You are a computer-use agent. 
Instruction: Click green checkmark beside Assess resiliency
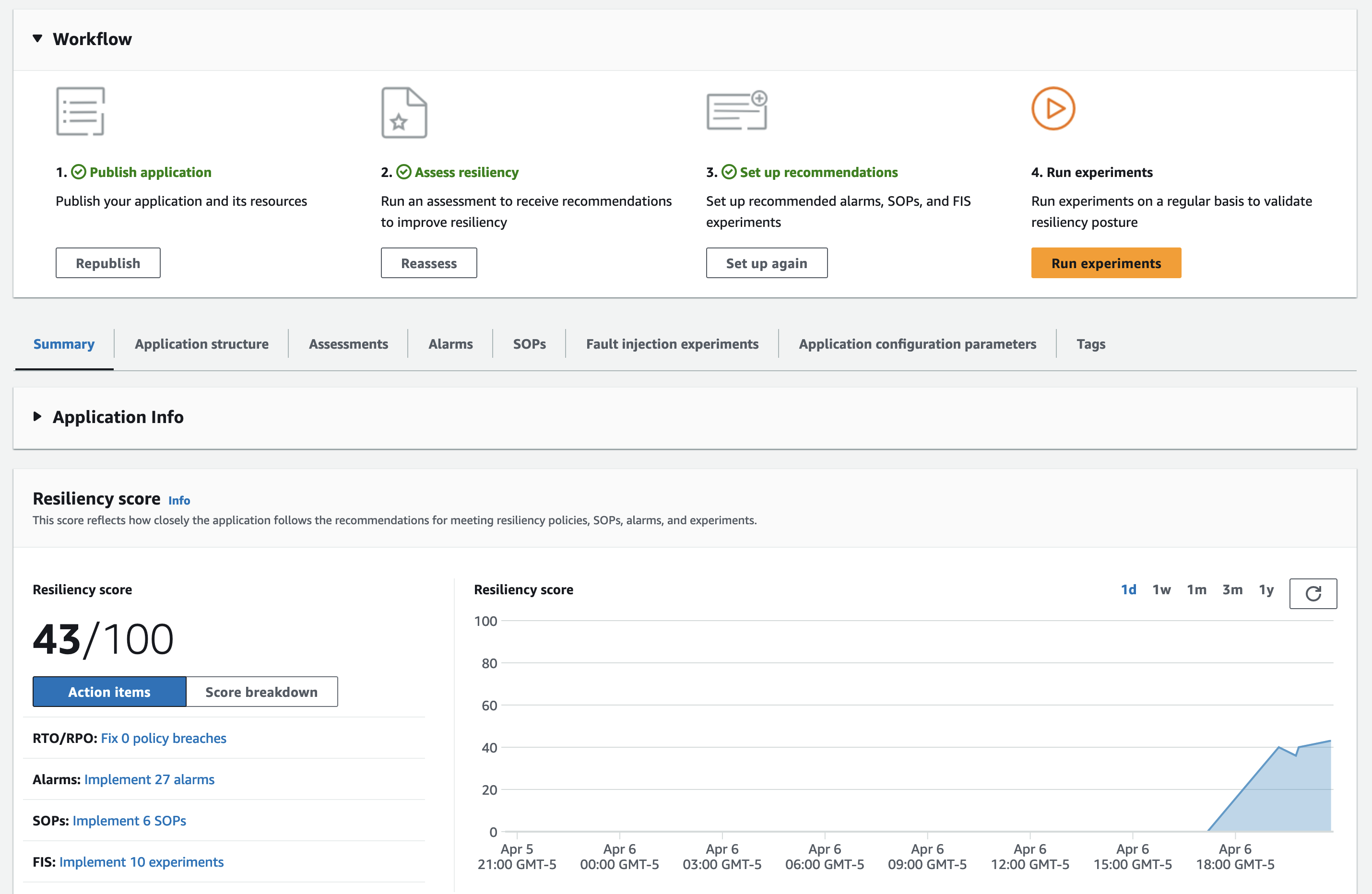coord(404,172)
